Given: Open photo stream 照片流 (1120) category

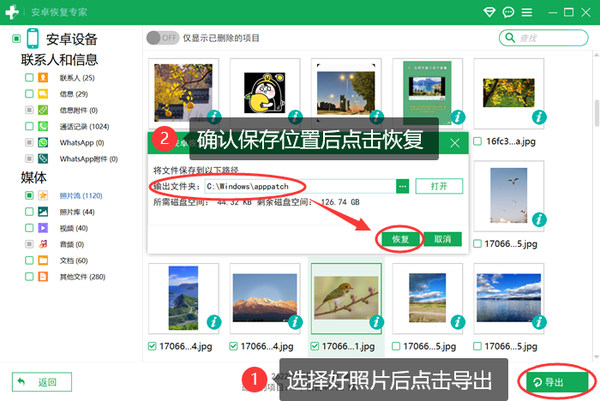Looking at the screenshot, I should pyautogui.click(x=81, y=196).
